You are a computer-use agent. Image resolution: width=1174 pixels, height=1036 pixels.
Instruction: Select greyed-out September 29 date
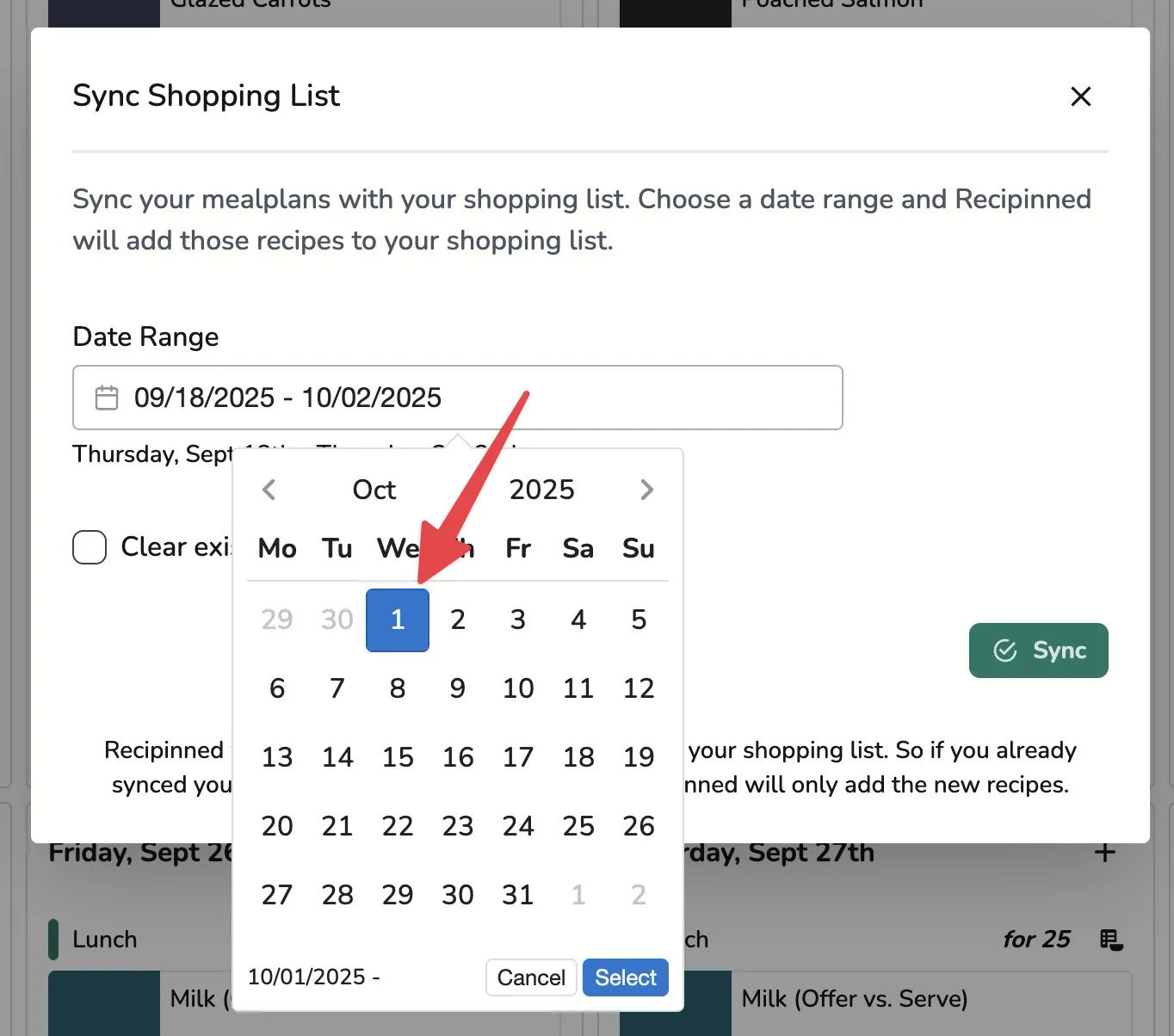pyautogui.click(x=277, y=620)
